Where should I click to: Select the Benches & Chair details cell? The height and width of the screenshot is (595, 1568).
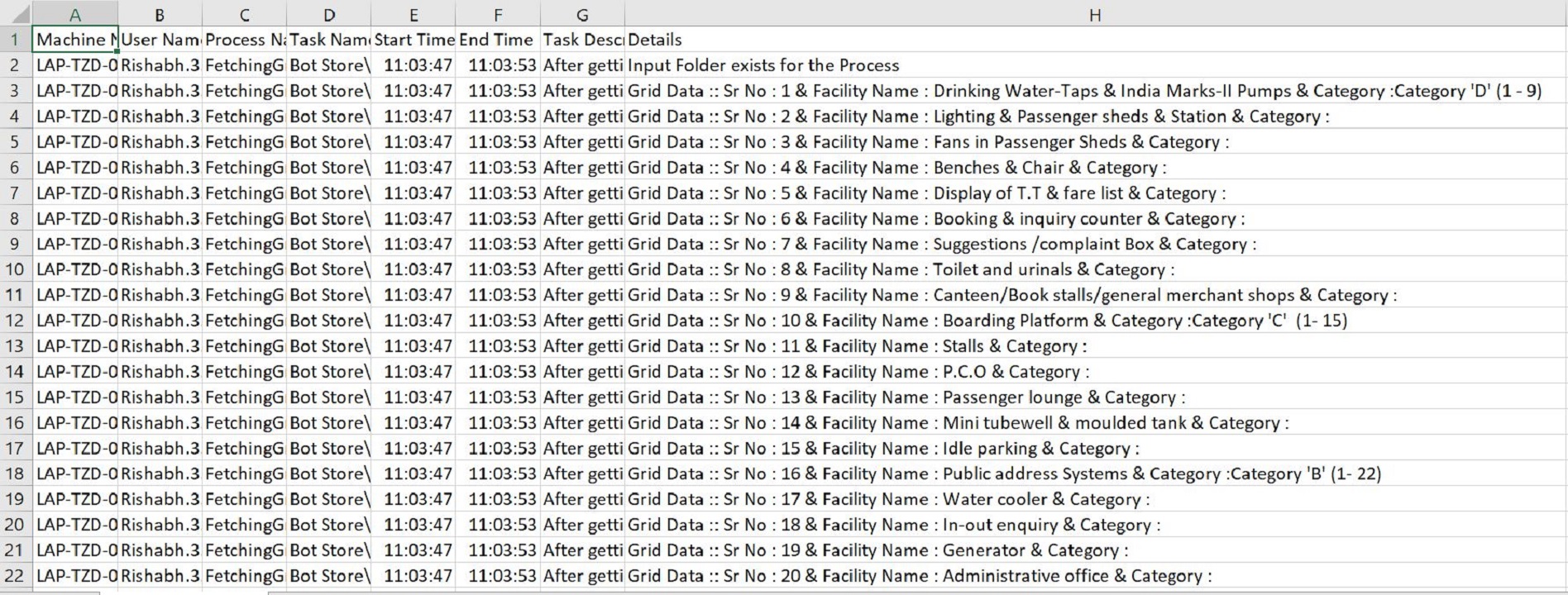tap(1095, 168)
